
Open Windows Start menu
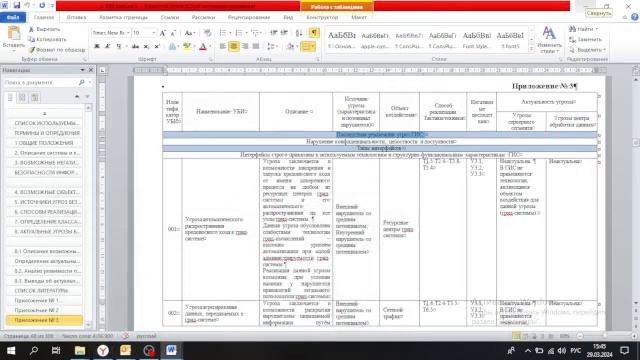(x=11, y=350)
